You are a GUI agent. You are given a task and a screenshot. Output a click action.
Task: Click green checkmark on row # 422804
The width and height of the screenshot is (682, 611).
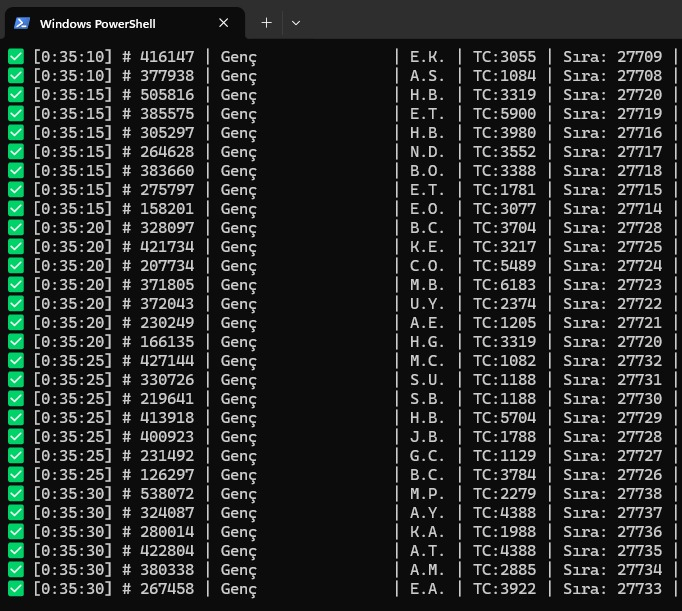(x=16, y=551)
